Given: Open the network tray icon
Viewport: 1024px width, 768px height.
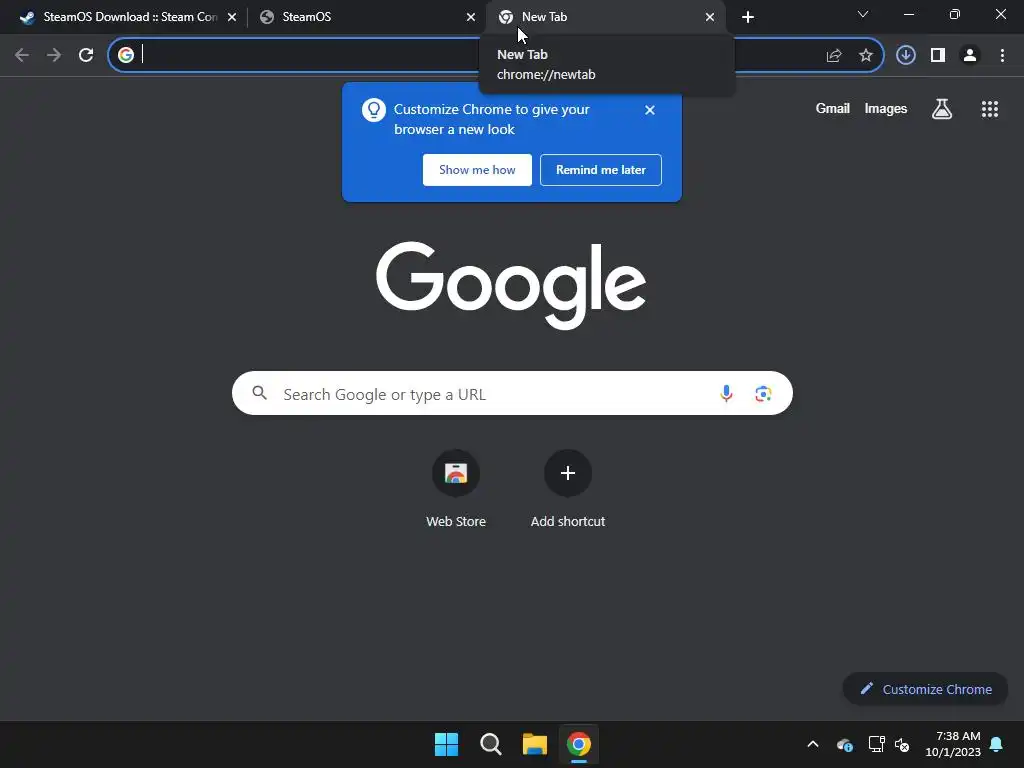Looking at the screenshot, I should pos(876,744).
